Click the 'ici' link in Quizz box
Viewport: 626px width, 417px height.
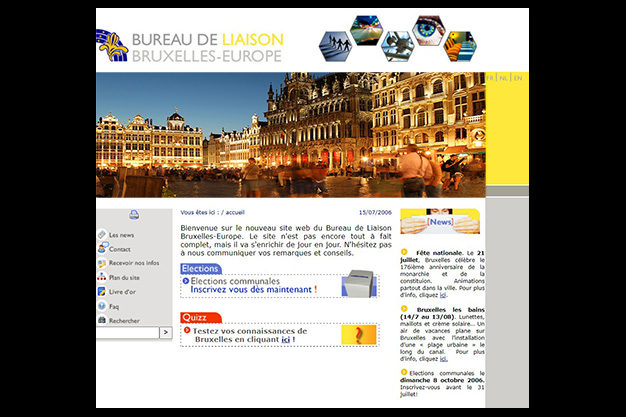click(286, 340)
